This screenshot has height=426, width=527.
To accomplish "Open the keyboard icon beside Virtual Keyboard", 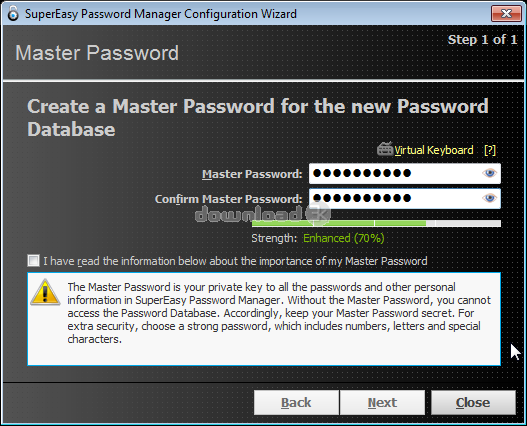I will point(385,149).
